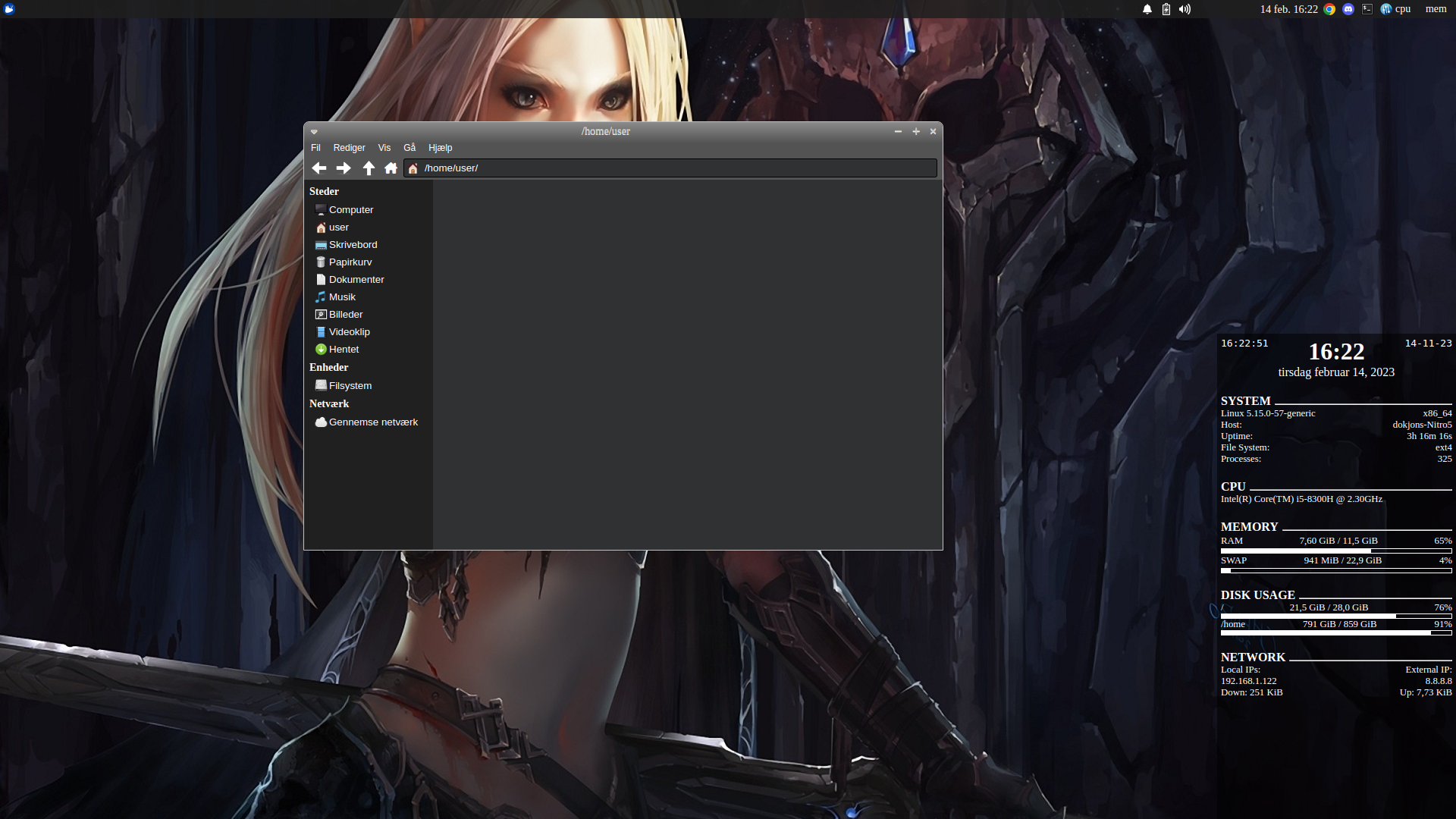Click Gennemse netværk under Netværk
This screenshot has width=1456, height=819.
368,422
